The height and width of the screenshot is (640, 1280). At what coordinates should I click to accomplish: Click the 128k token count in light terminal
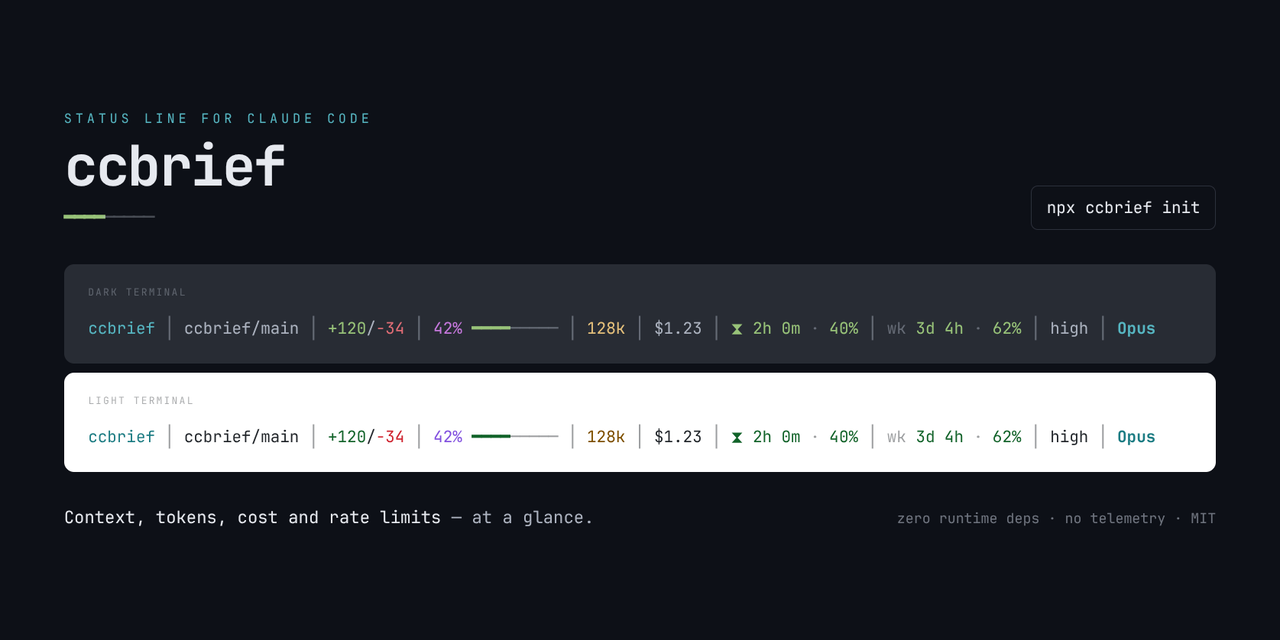606,437
